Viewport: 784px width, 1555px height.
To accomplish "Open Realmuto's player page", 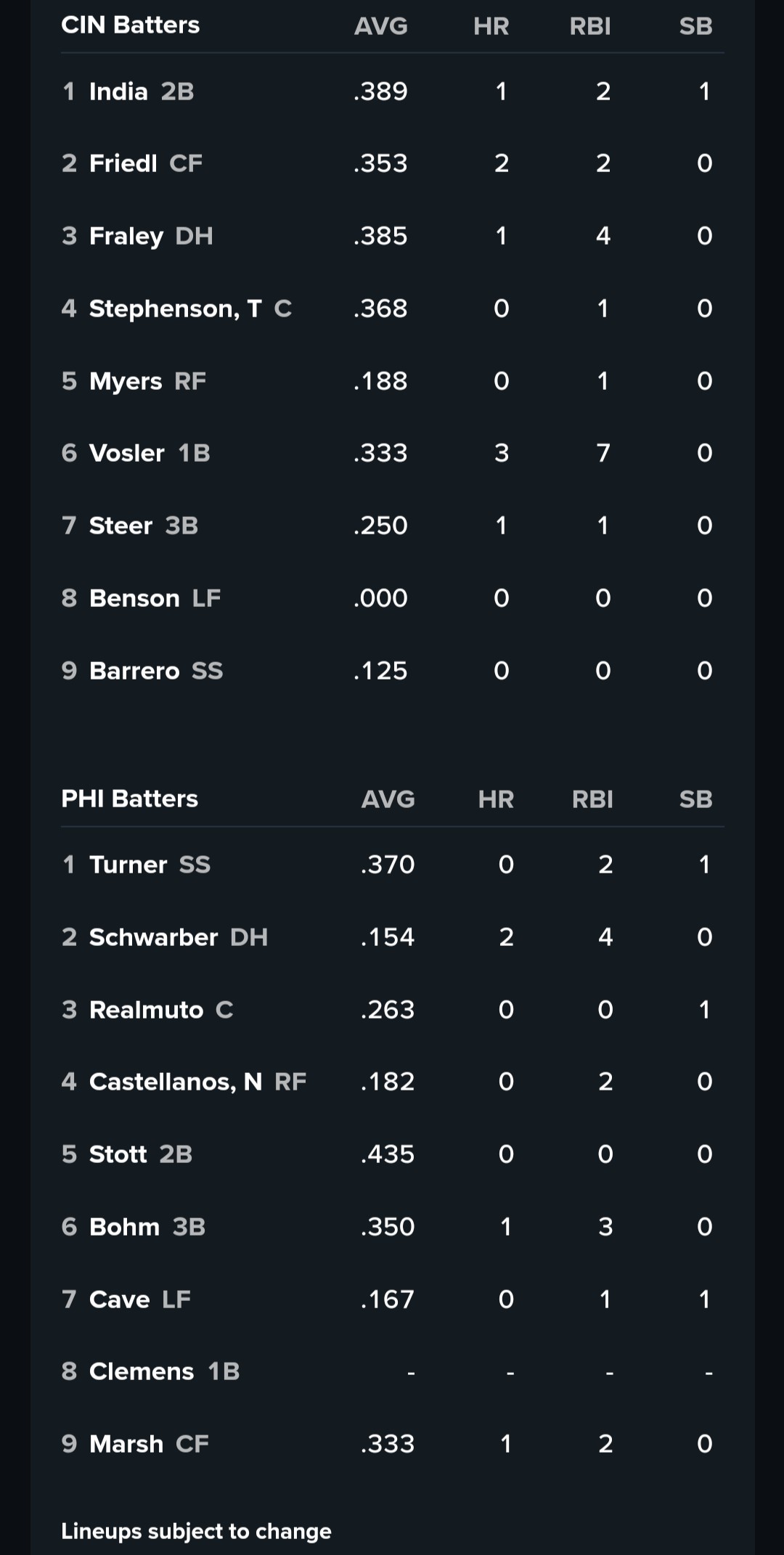I will (x=146, y=1010).
